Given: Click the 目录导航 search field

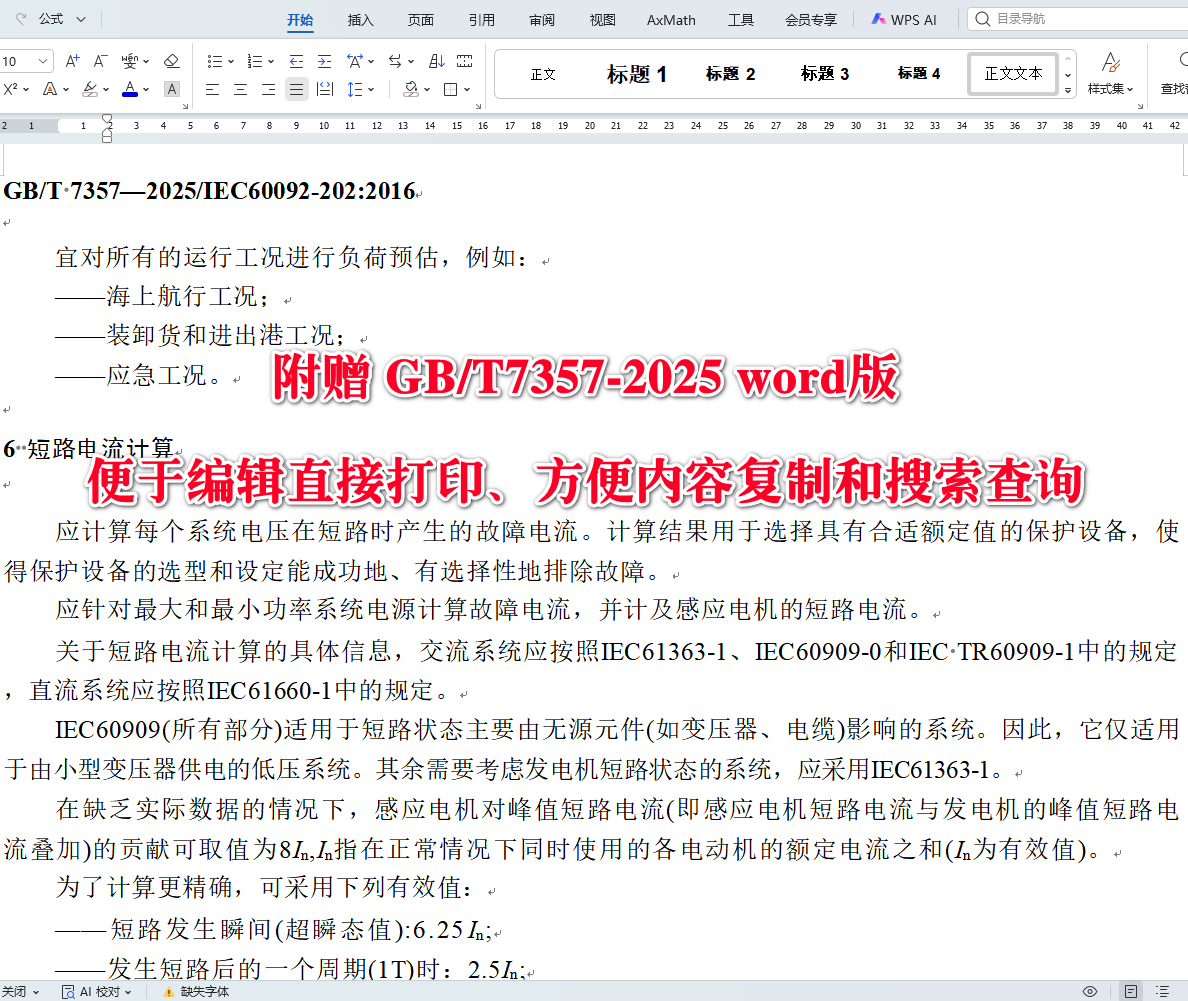Looking at the screenshot, I should tap(1070, 17).
